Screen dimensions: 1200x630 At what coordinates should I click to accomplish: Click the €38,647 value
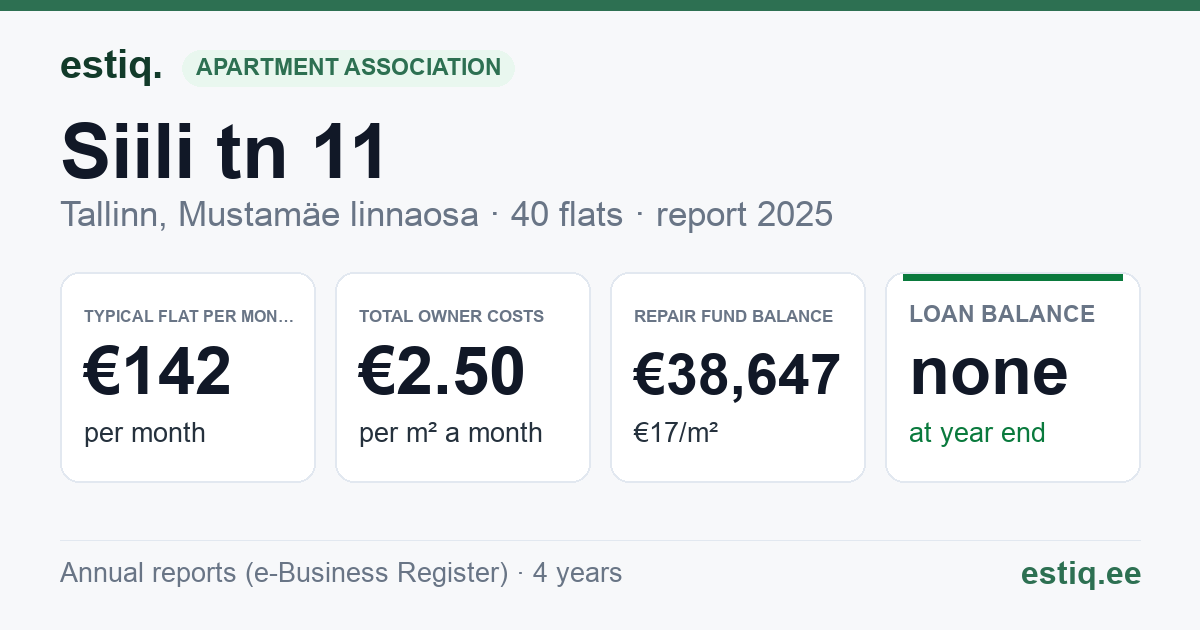point(737,375)
